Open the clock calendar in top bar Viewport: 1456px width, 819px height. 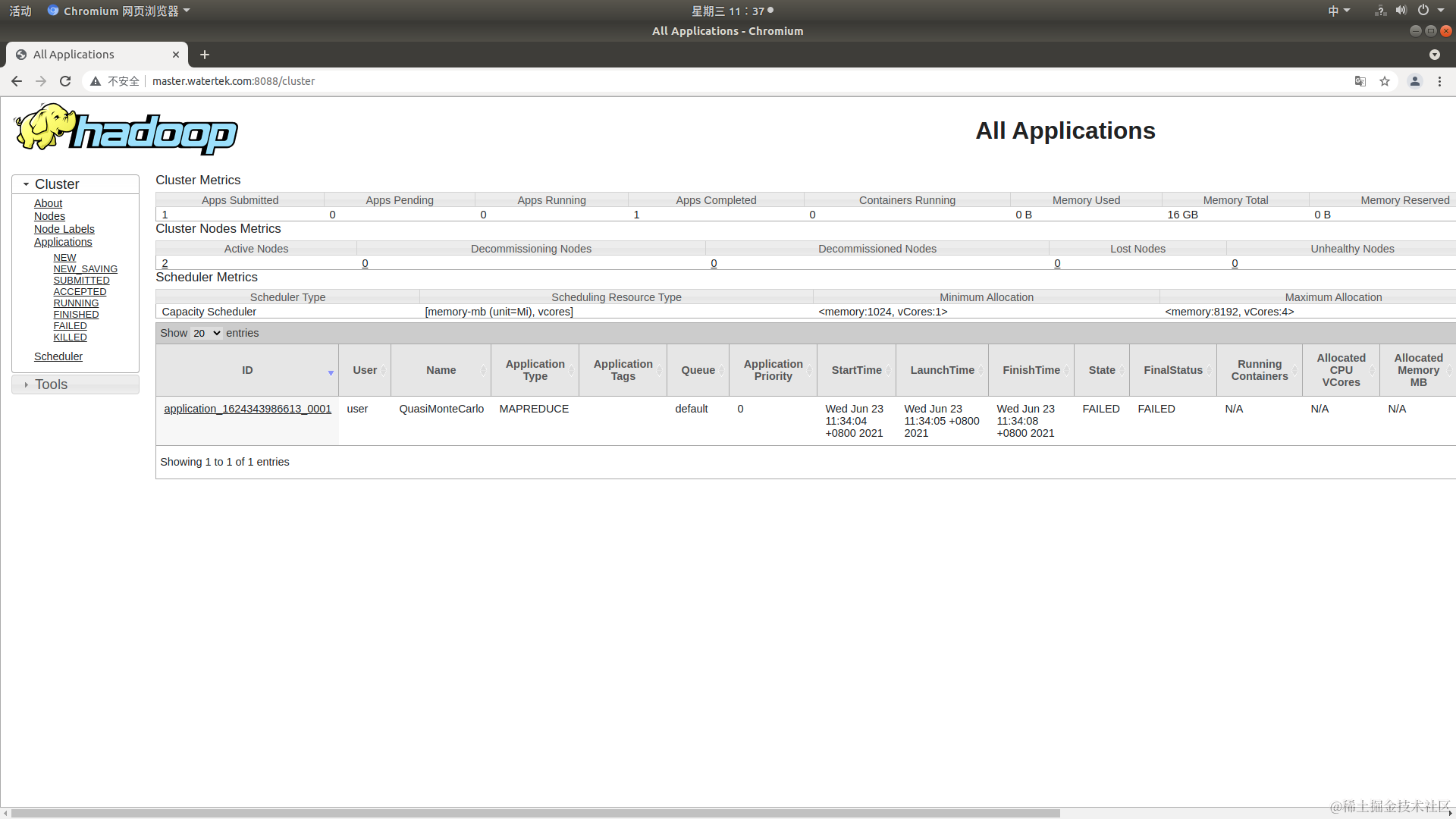[x=732, y=11]
